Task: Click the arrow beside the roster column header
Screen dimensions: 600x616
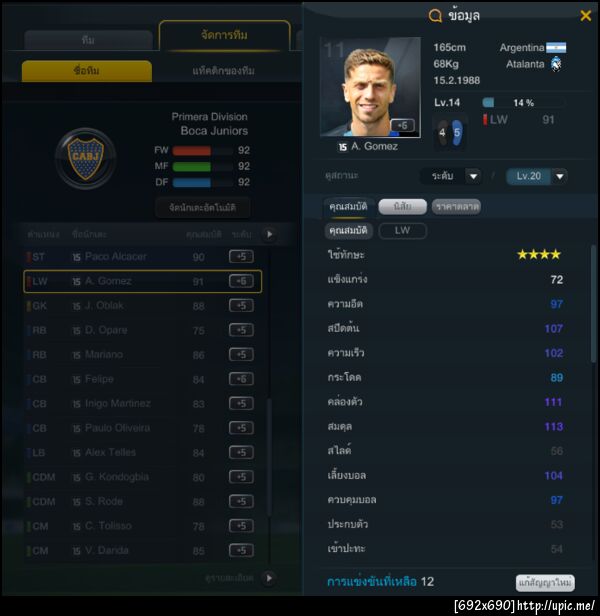Action: [x=270, y=234]
